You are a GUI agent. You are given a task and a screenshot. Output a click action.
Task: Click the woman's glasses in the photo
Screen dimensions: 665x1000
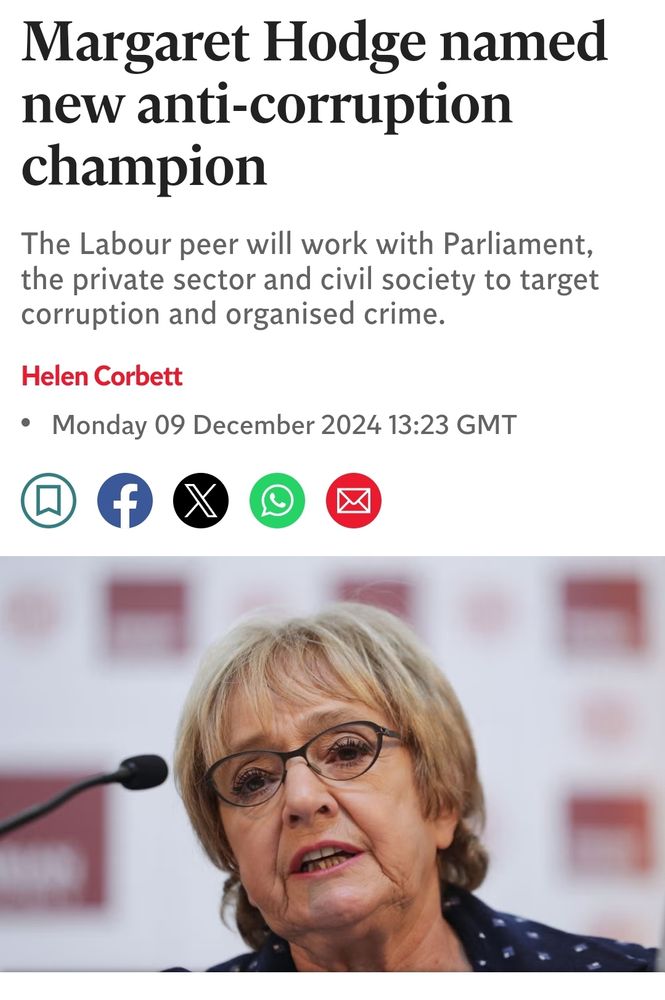point(303,761)
